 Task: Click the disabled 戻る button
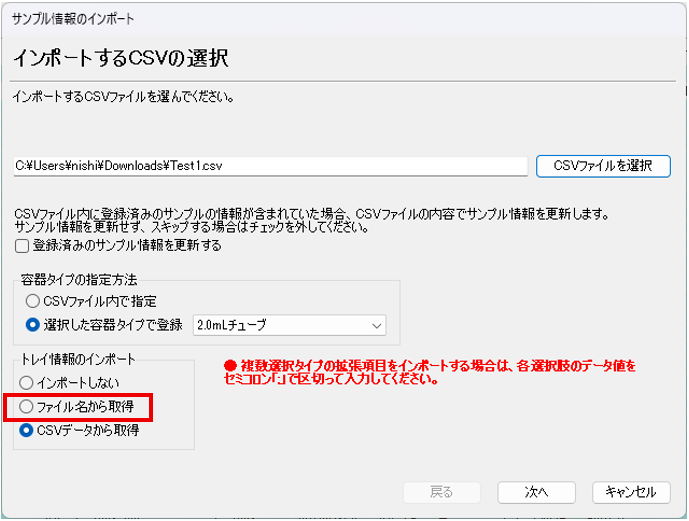[x=441, y=492]
